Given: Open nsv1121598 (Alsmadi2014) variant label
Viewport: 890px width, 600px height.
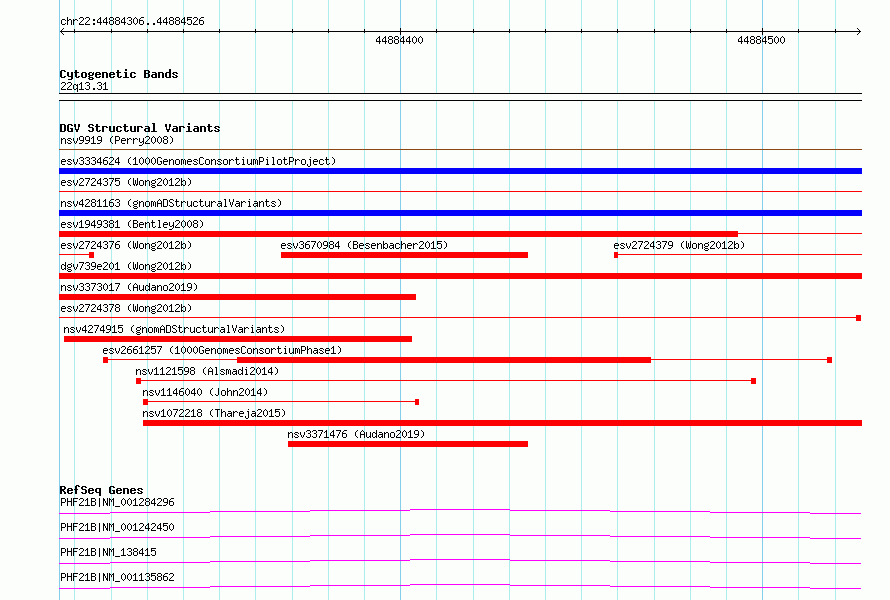Looking at the screenshot, I should [x=207, y=371].
